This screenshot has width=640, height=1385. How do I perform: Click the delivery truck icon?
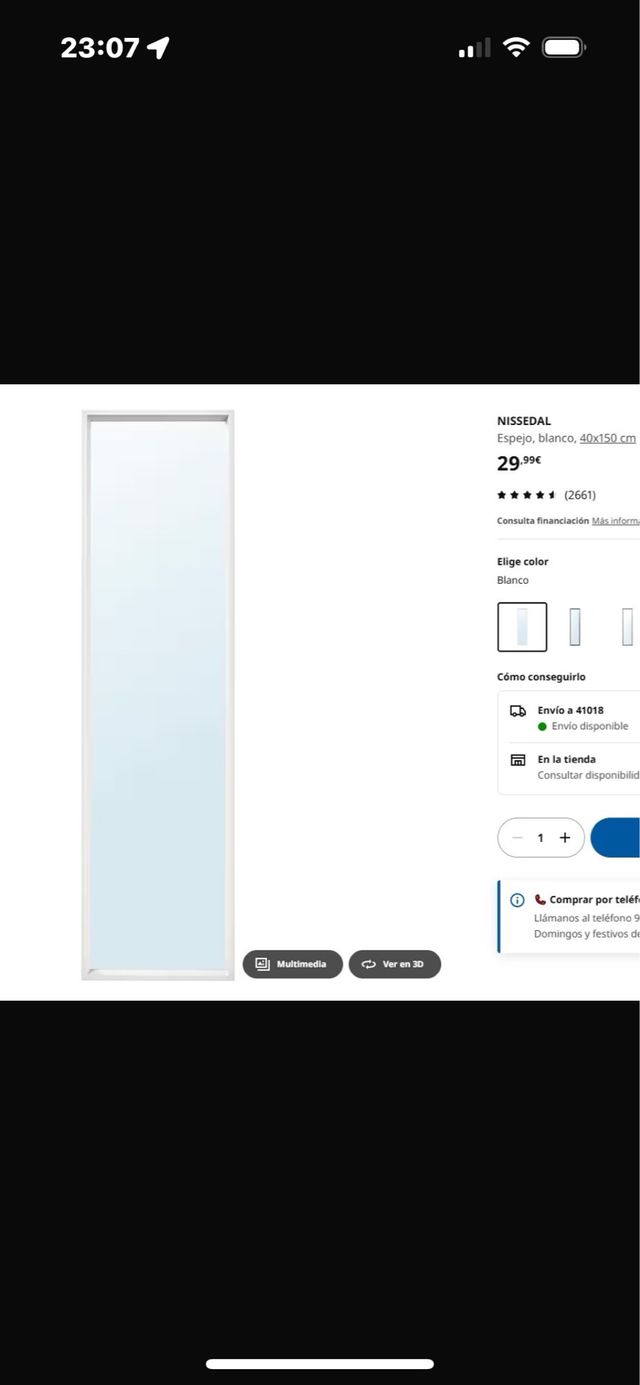(518, 711)
